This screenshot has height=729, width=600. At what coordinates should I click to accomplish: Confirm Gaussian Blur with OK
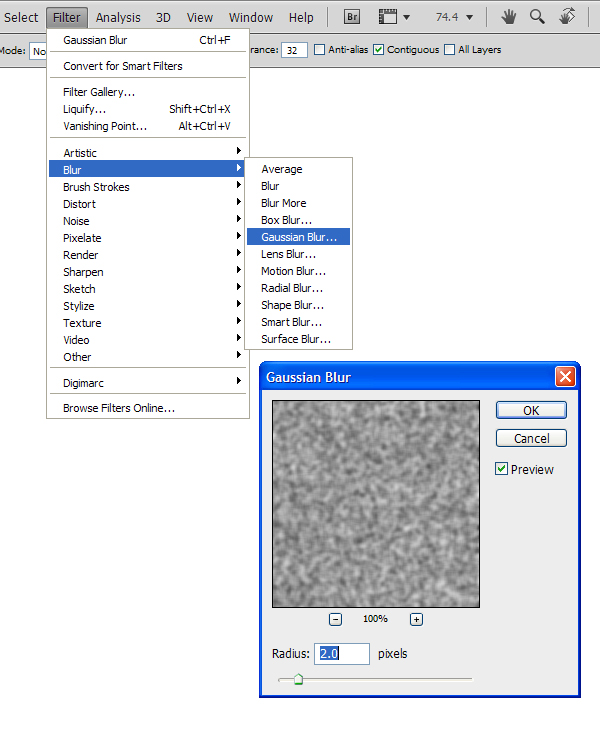pyautogui.click(x=531, y=410)
